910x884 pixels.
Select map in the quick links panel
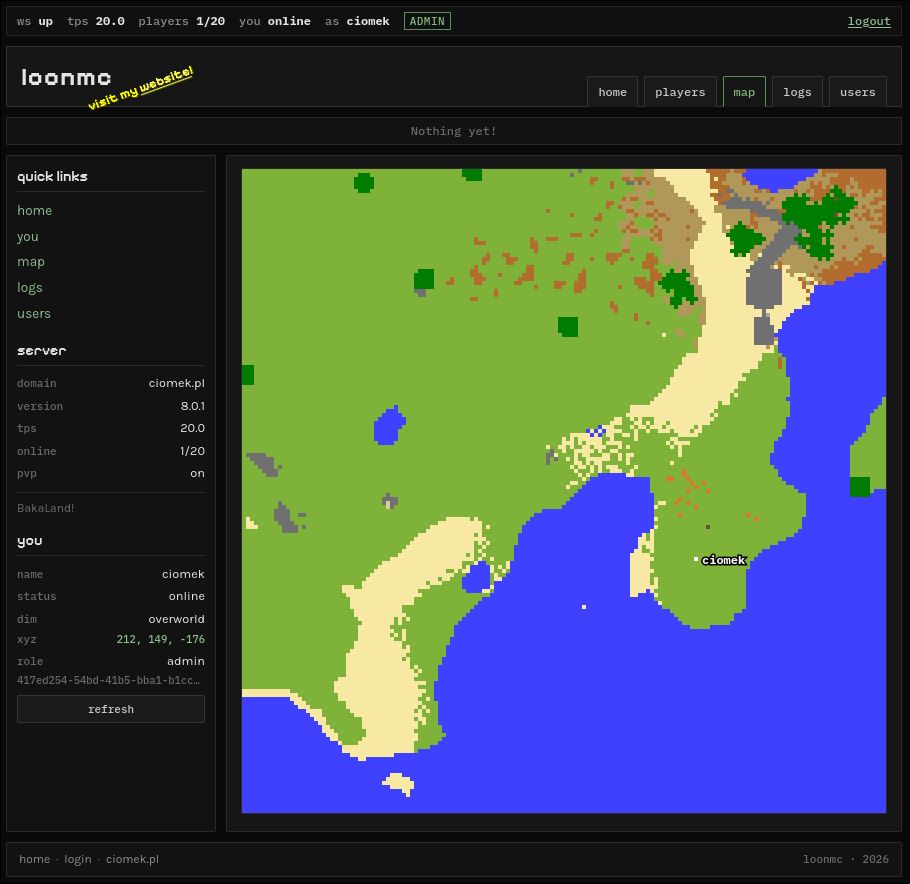coord(31,262)
